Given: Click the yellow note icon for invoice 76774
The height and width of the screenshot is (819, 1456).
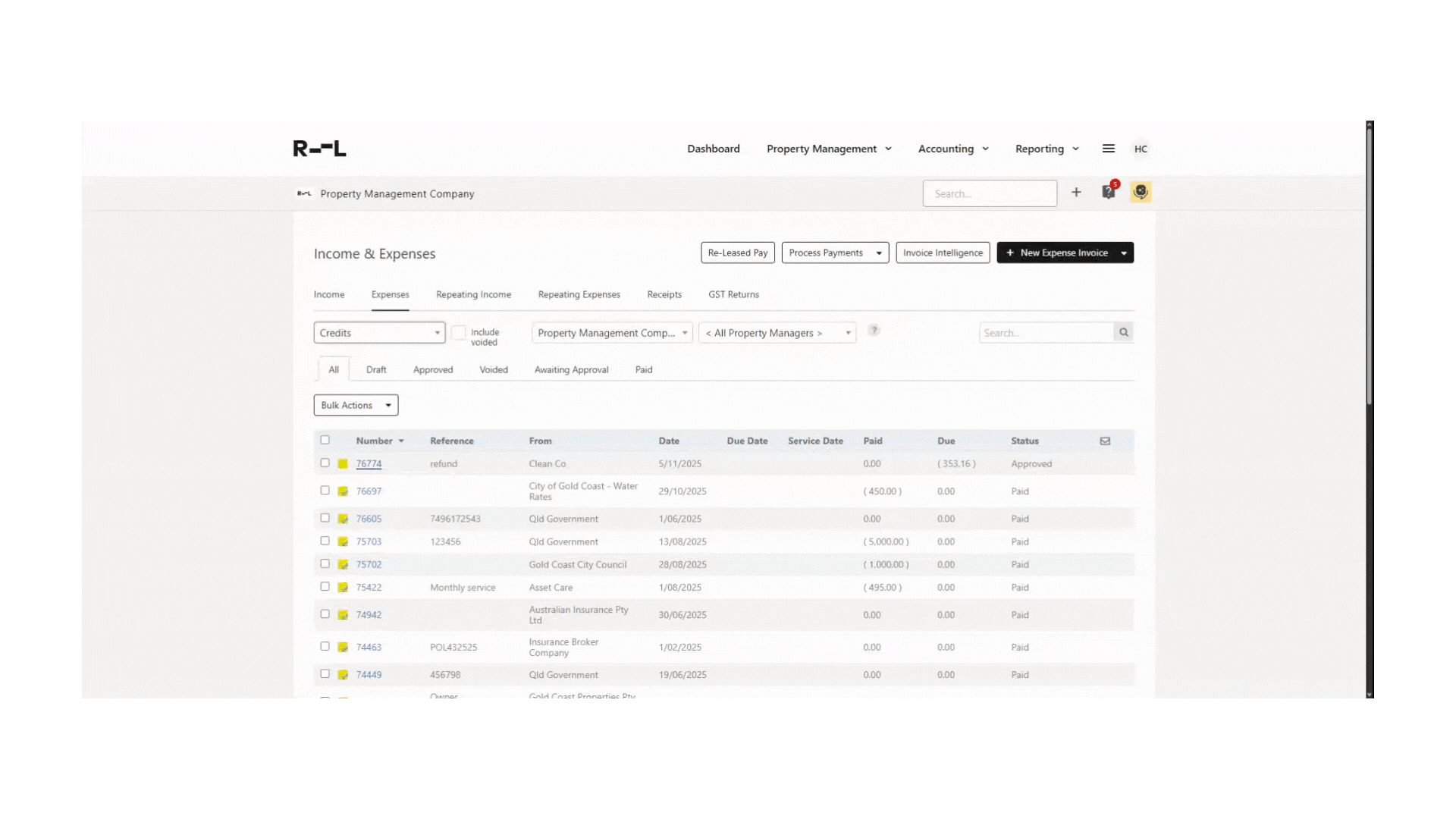Looking at the screenshot, I should click(x=343, y=464).
